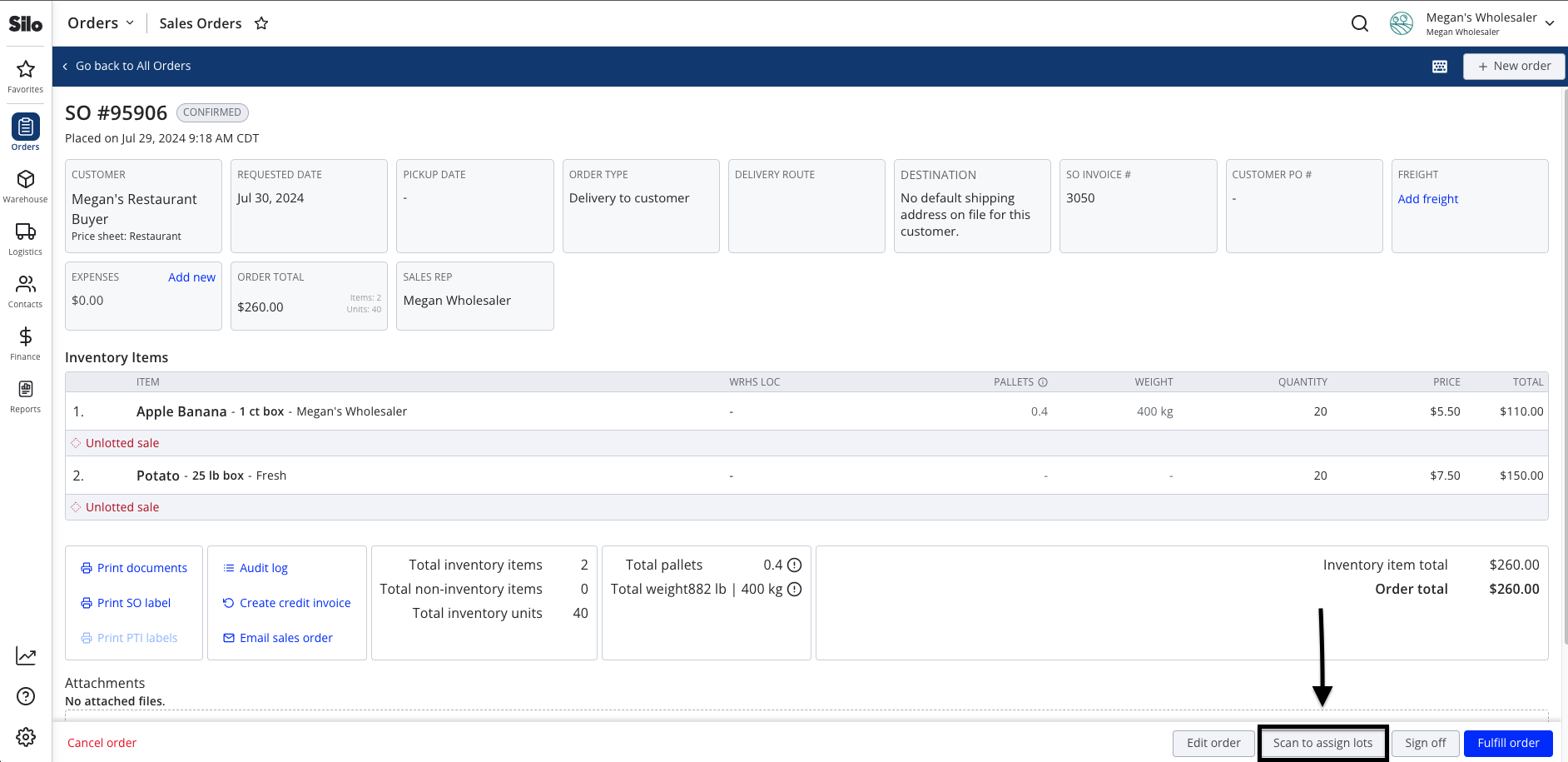Click the Requested Date card Jul 30, 2024
1568x762 pixels.
[309, 206]
